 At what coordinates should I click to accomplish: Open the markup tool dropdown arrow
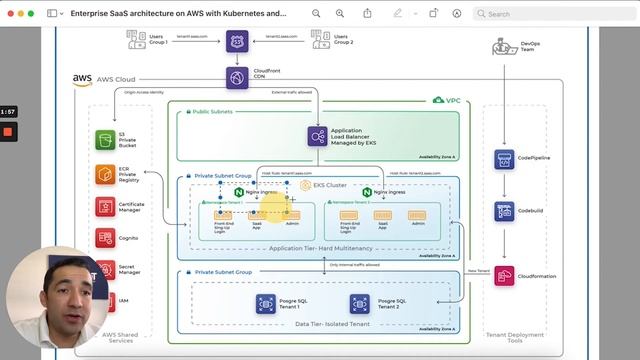coord(416,13)
